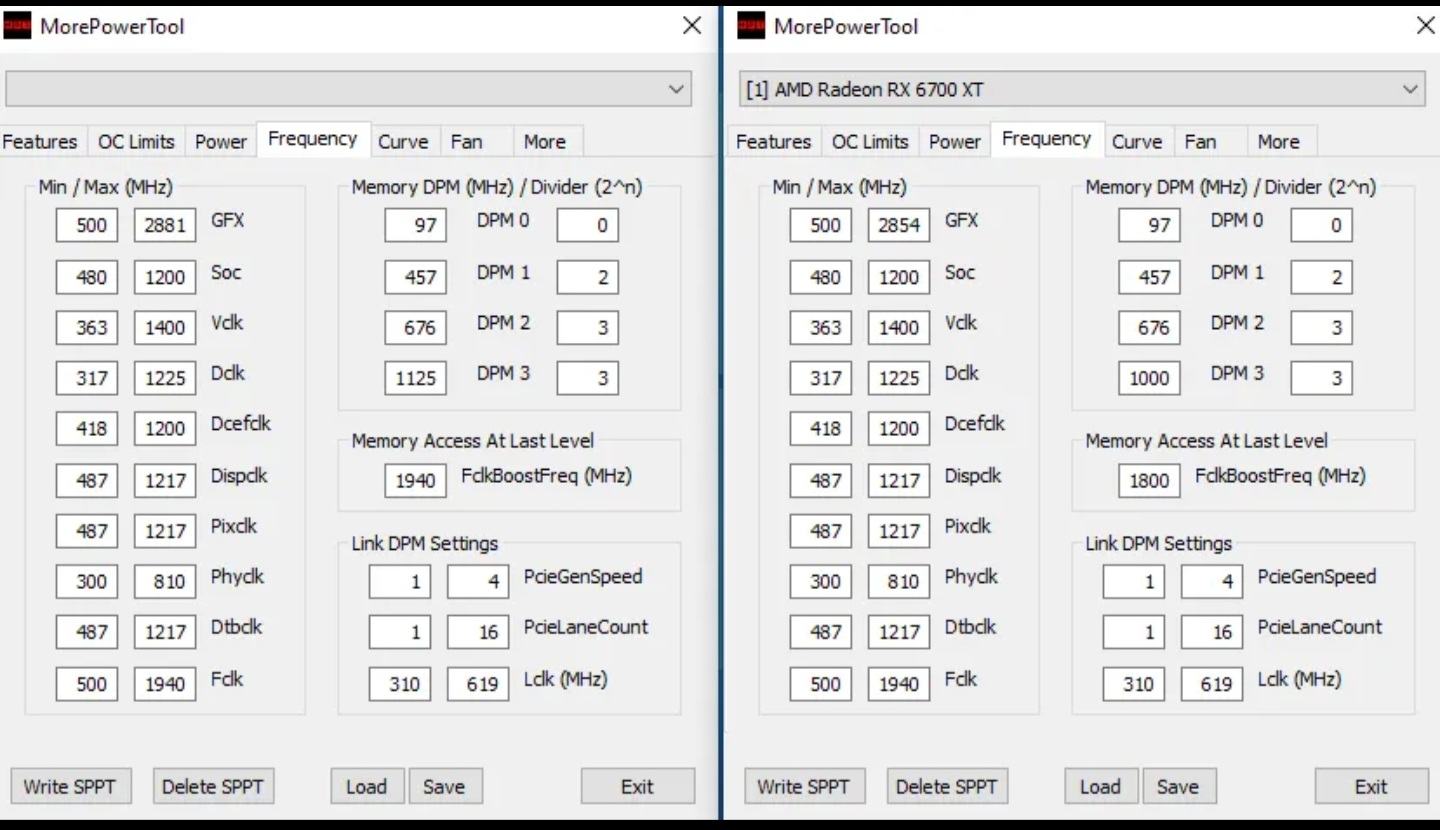1440x830 pixels.
Task: Select Power tab in right window
Action: 955,142
